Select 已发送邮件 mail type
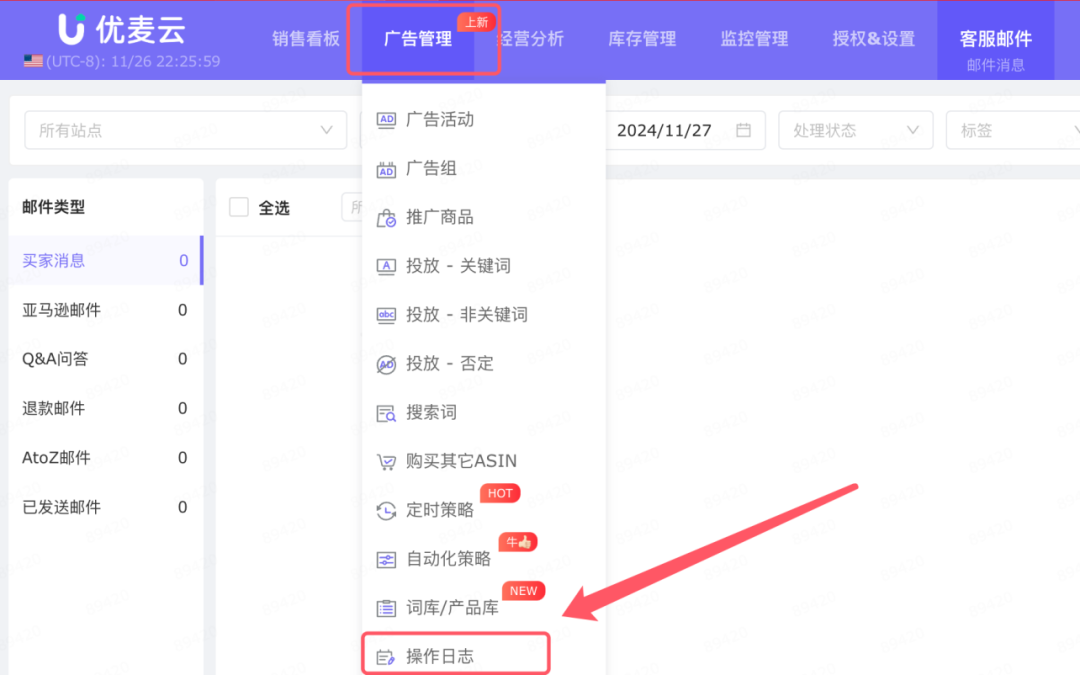This screenshot has height=675, width=1080. click(x=105, y=508)
